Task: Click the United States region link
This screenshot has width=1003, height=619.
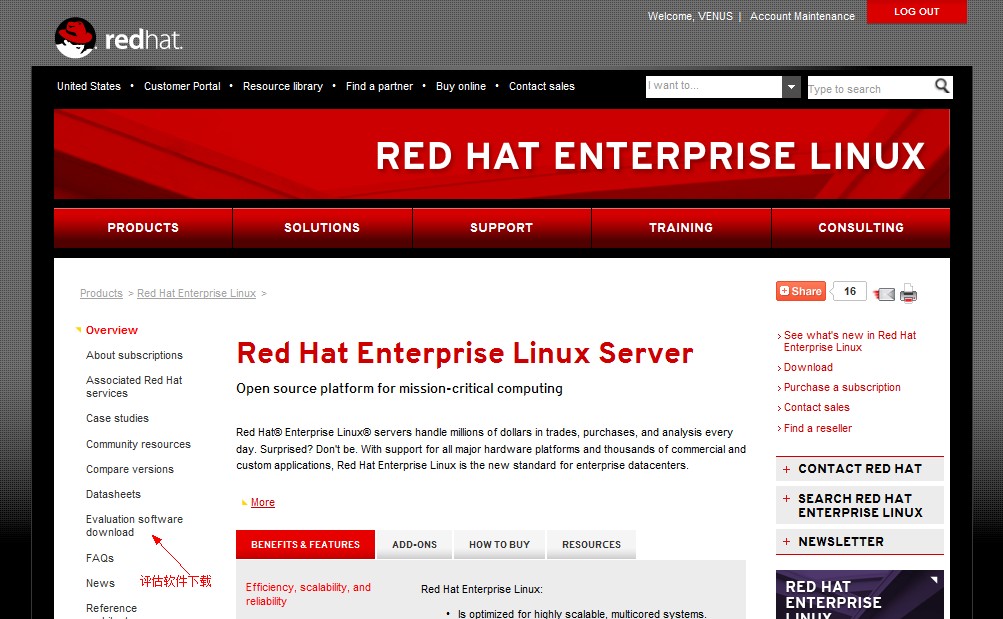Action: (89, 86)
